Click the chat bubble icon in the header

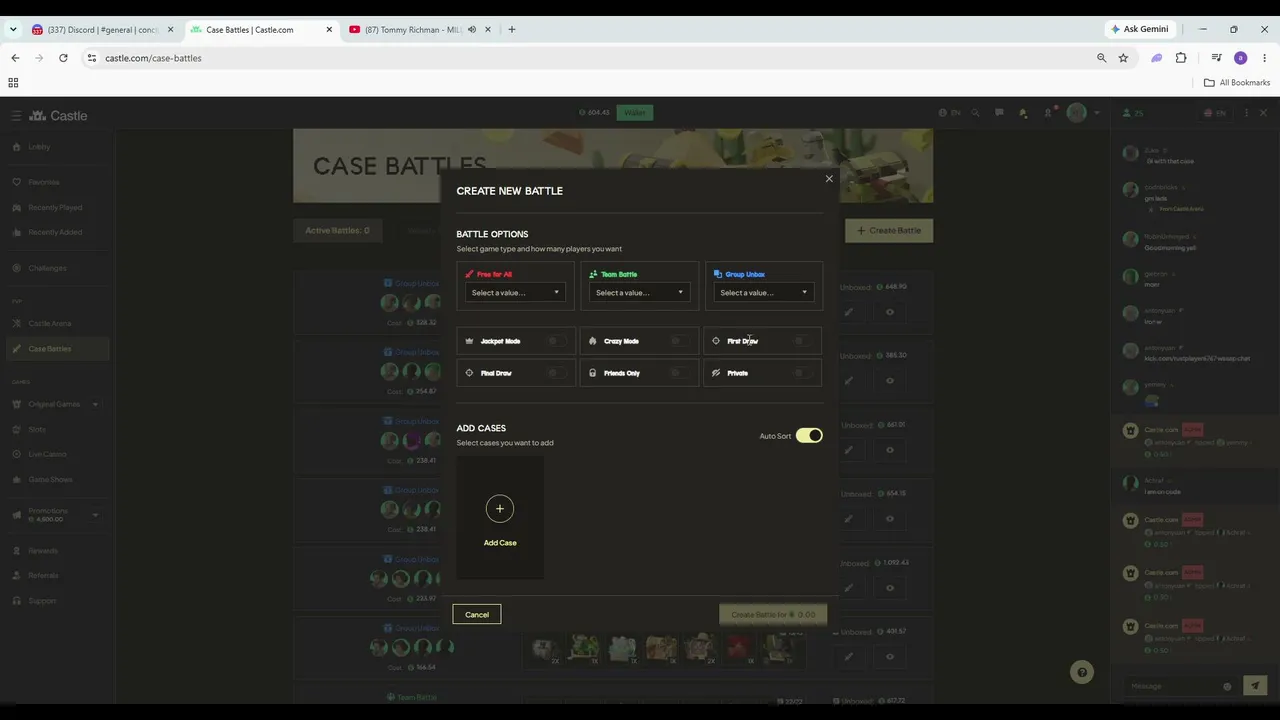pos(999,113)
